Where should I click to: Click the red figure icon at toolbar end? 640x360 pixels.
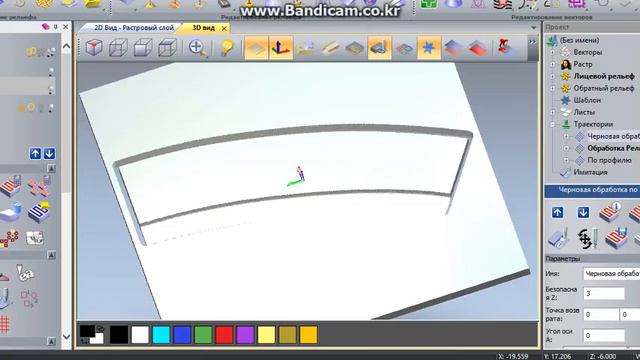[x=507, y=48]
